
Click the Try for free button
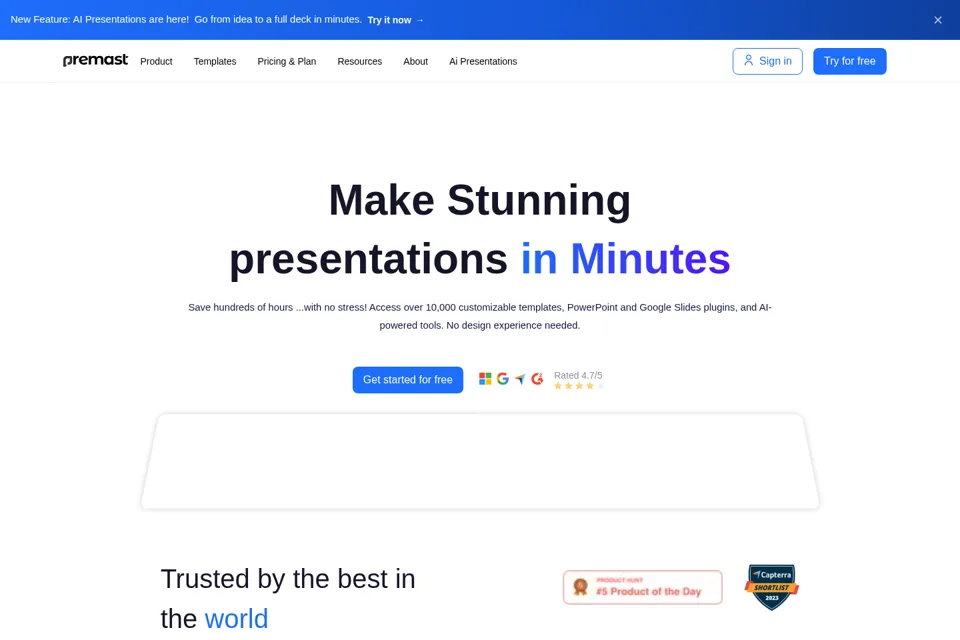tap(849, 61)
